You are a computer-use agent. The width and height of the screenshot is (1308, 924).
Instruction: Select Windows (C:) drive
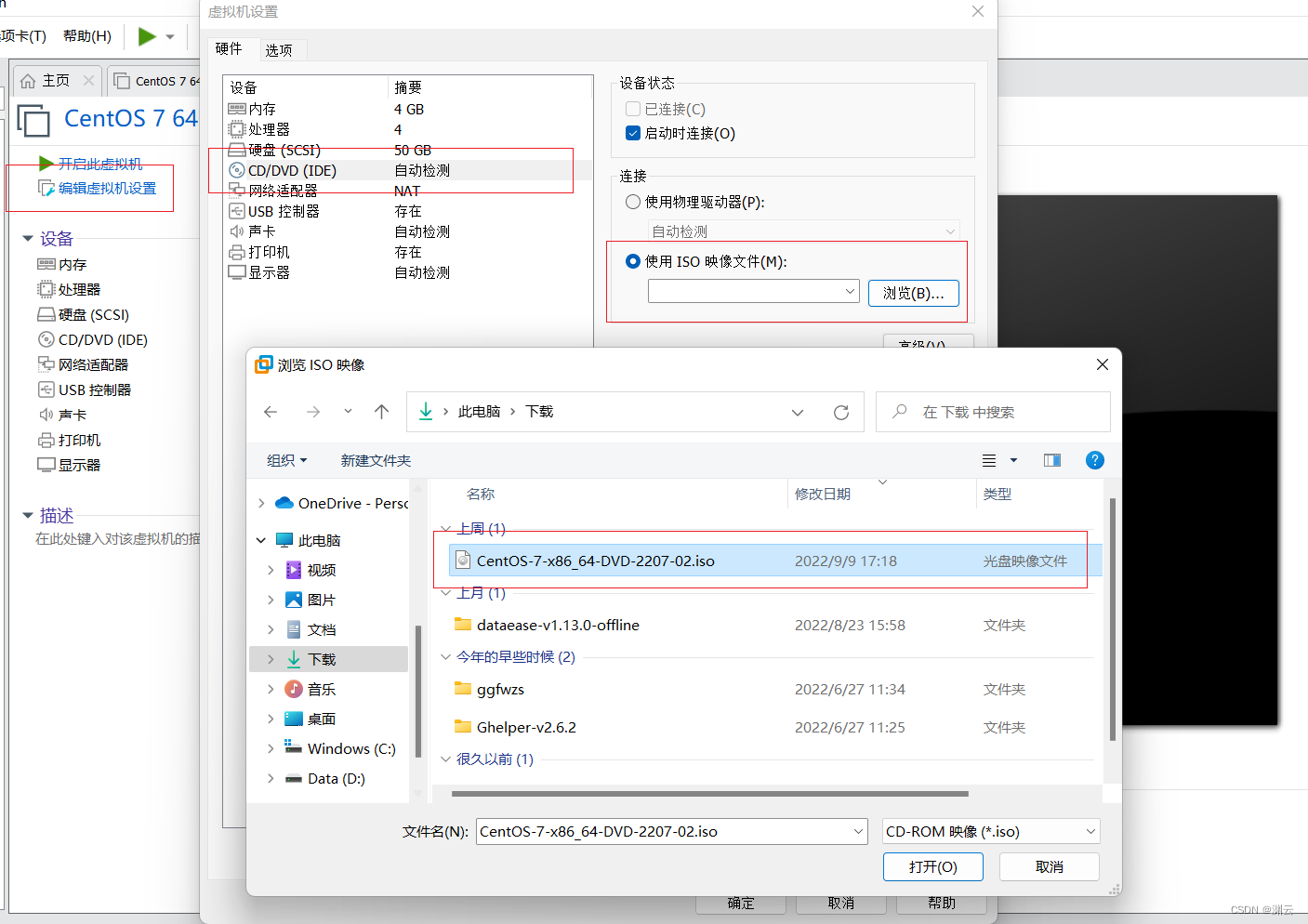point(340,748)
